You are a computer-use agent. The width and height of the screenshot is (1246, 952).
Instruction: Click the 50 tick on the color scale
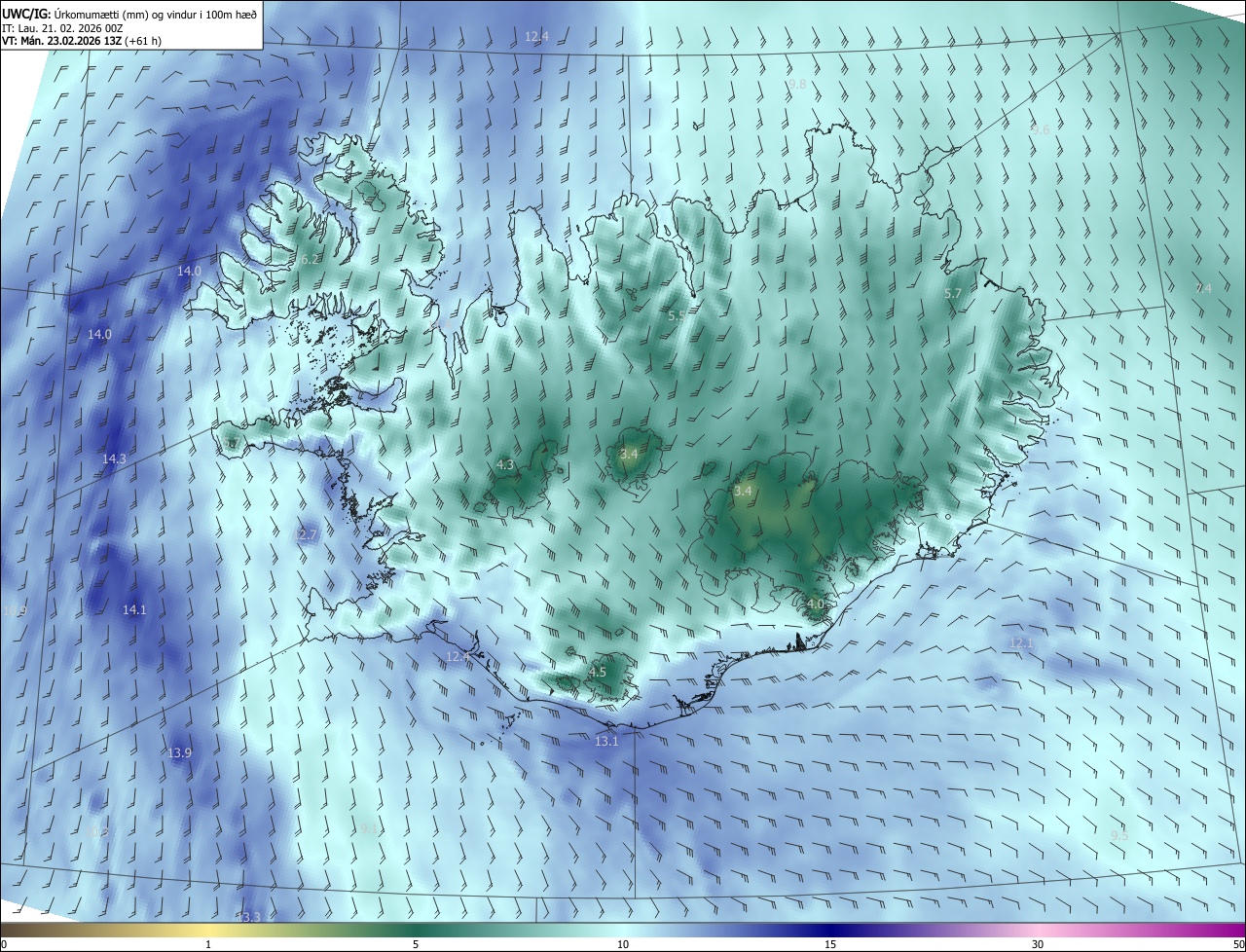point(1238,944)
